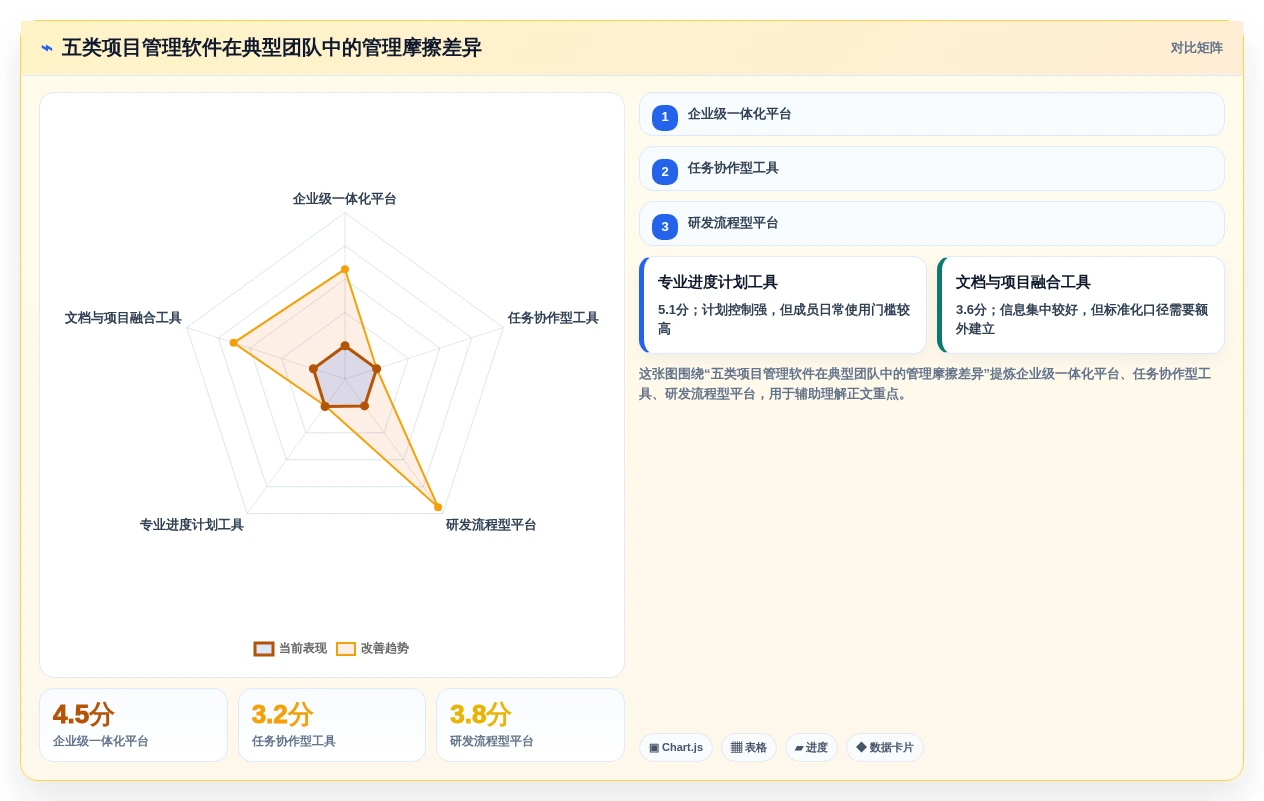Click the 当前表现 text in legend
The image size is (1264, 801).
pyautogui.click(x=303, y=649)
